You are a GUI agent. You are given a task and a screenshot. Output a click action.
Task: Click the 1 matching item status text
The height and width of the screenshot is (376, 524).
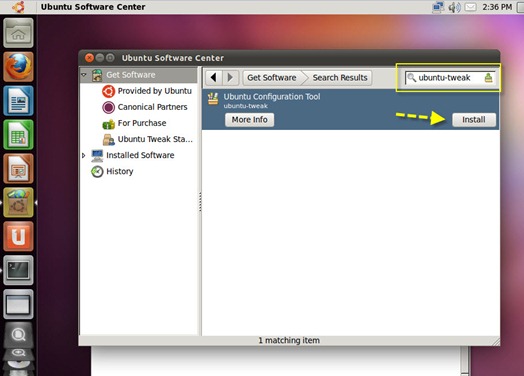(289, 340)
